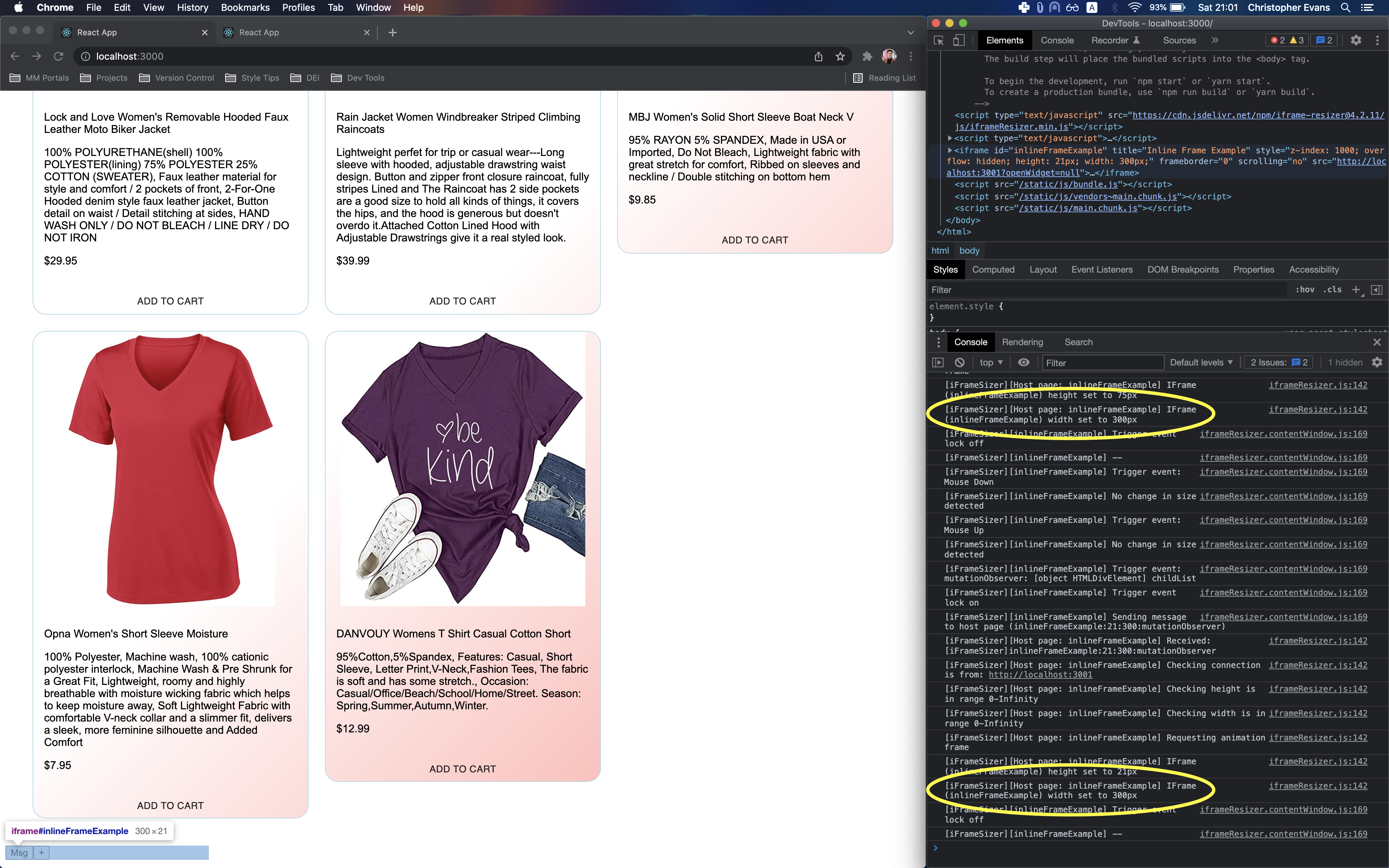Open the Rendering tab in console drawer
The width and height of the screenshot is (1389, 868).
pos(1022,341)
